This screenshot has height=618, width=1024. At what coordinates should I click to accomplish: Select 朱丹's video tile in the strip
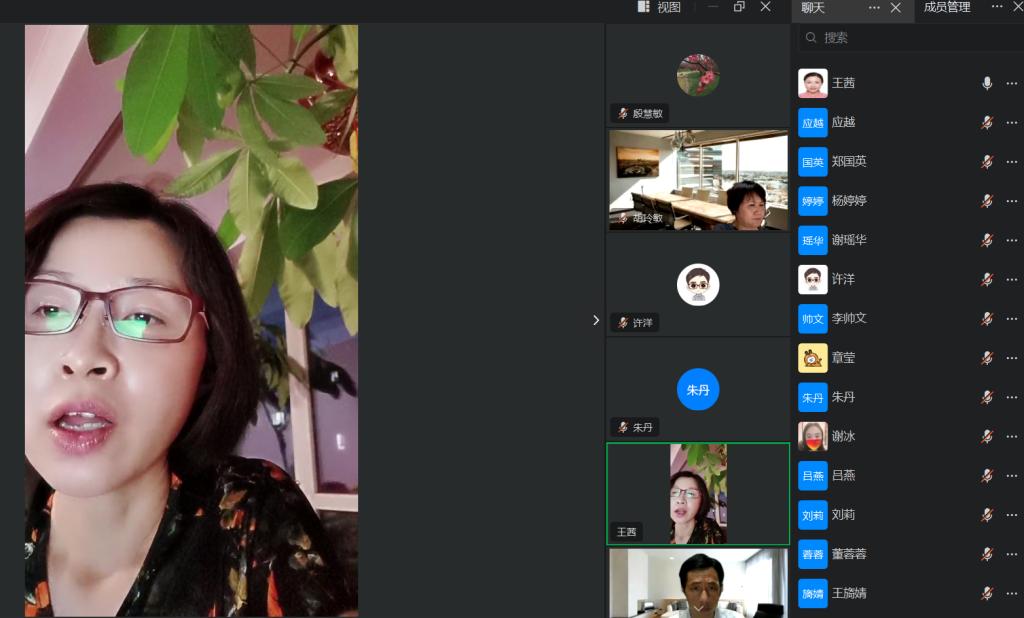pyautogui.click(x=698, y=389)
